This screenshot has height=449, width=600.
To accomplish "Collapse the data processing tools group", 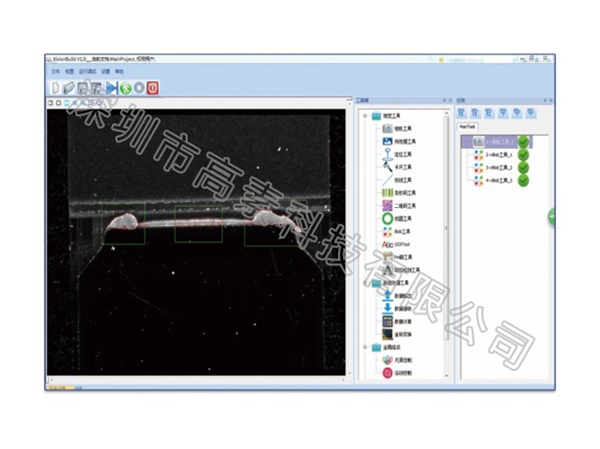I will [x=365, y=283].
